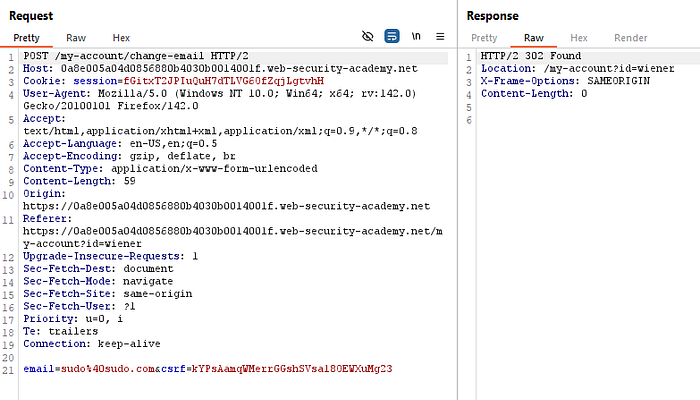Click the Sec-Fetch-Site: same-origin line
This screenshot has height=400, width=700.
(108, 293)
